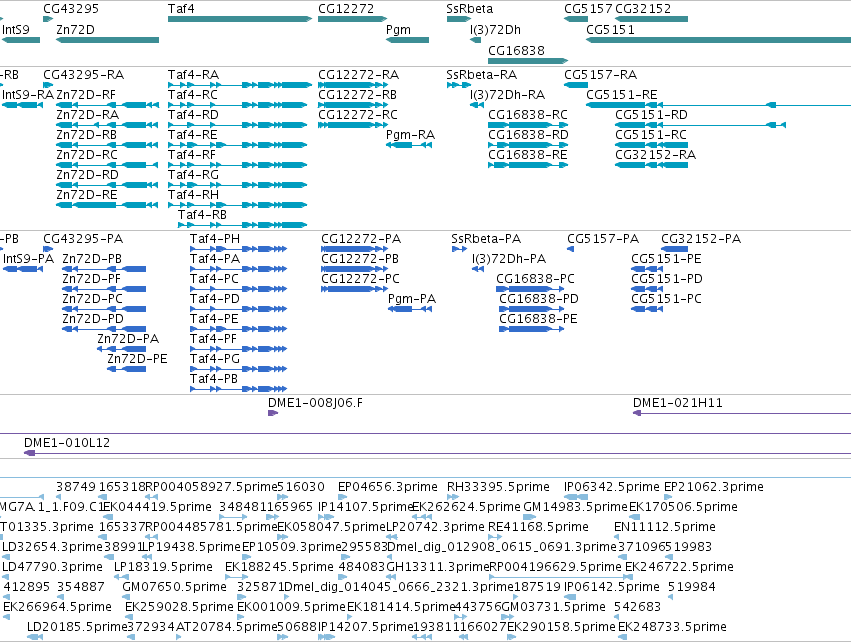Select the Pgm-PA protein
This screenshot has height=642, width=851.
(x=412, y=298)
